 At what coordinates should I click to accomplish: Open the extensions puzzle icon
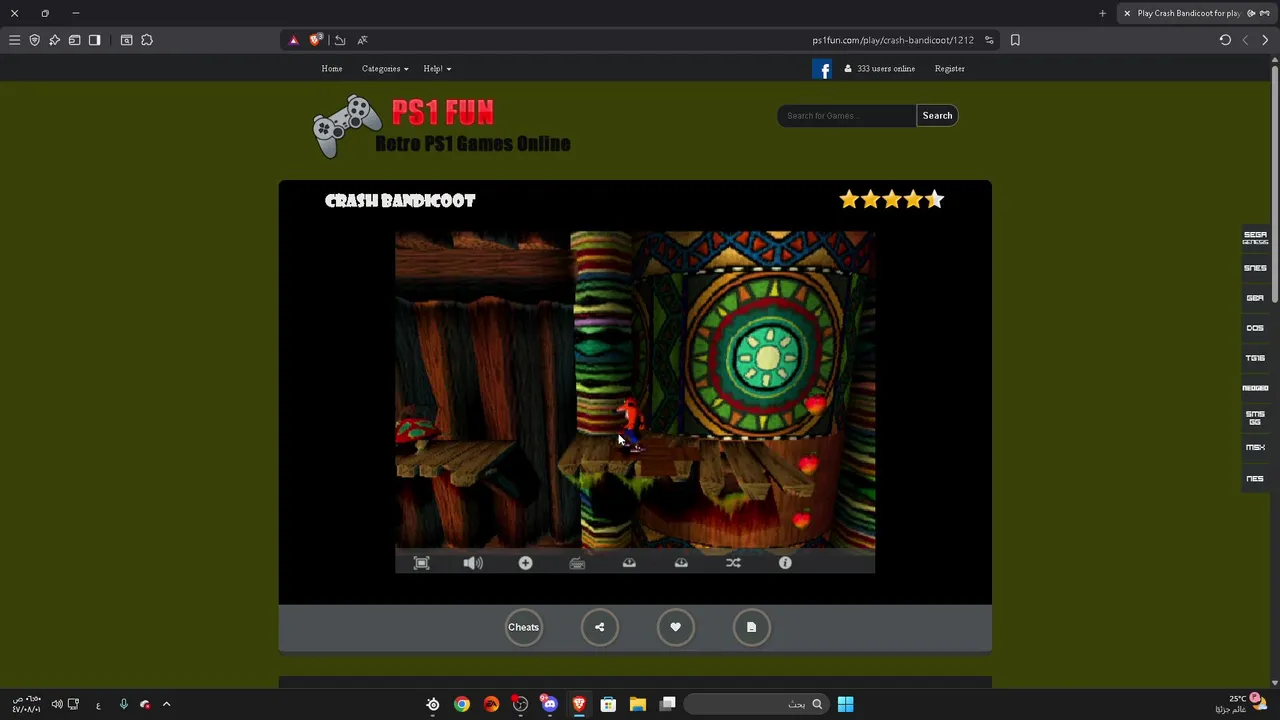click(x=147, y=40)
